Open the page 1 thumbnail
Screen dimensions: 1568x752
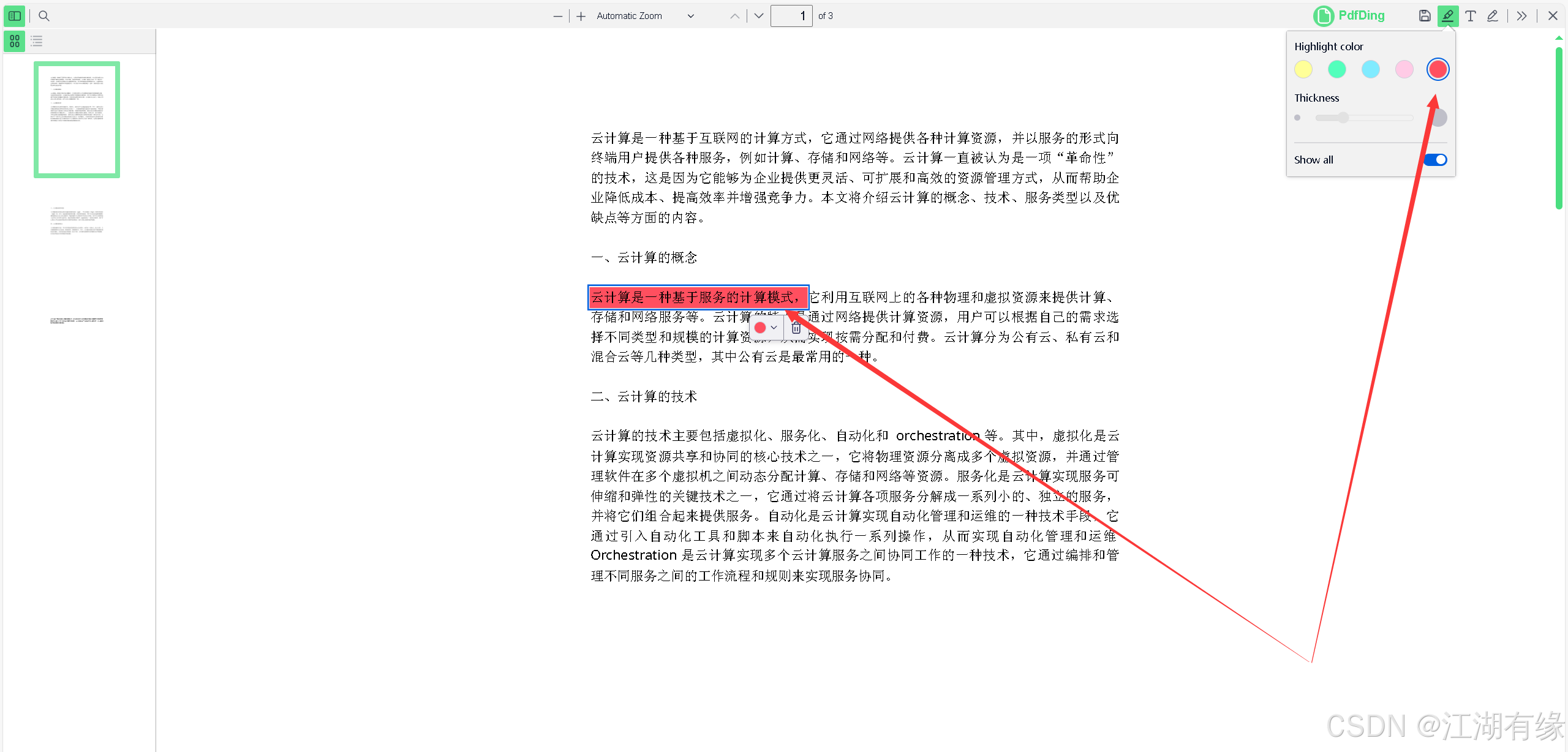tap(77, 119)
